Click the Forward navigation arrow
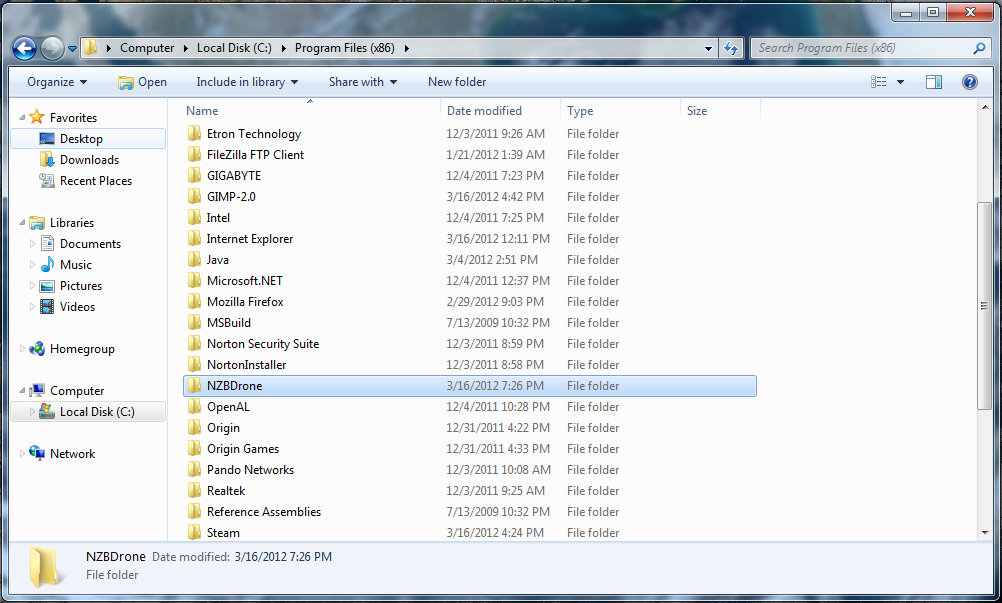This screenshot has height=603, width=1002. pyautogui.click(x=52, y=48)
